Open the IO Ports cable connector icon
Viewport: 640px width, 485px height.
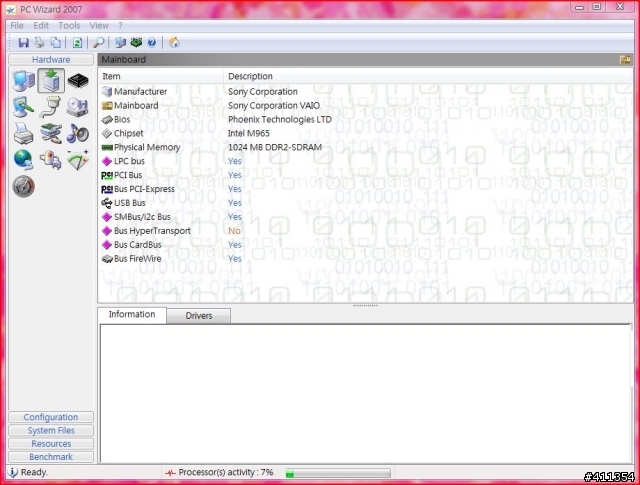(x=51, y=107)
